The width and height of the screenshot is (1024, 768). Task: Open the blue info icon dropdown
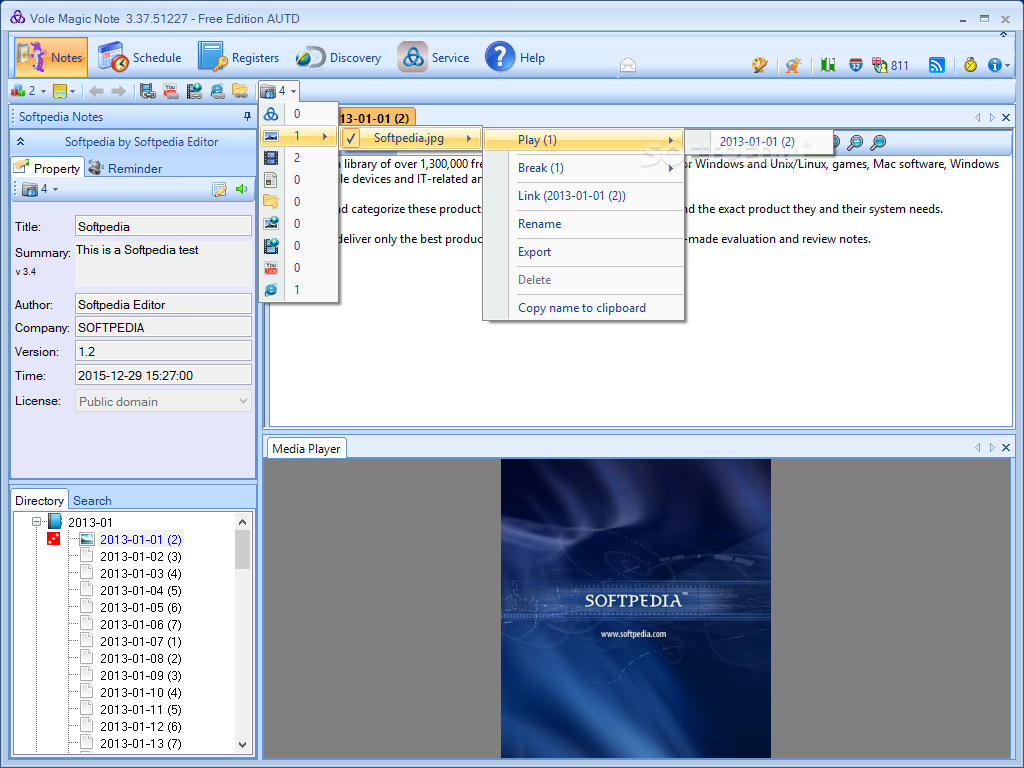click(999, 65)
